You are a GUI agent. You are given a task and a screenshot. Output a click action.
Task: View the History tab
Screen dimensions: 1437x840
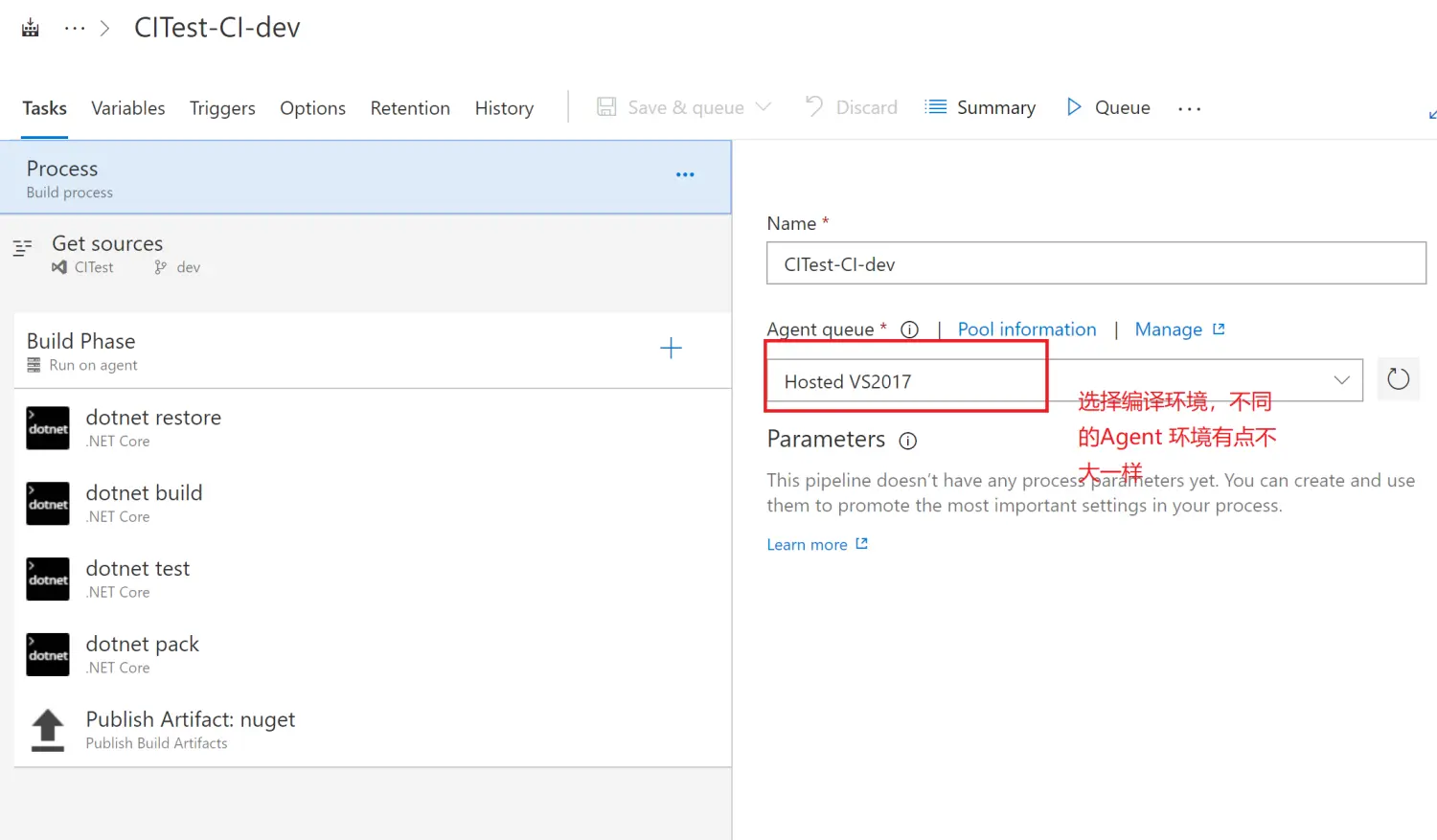[x=504, y=108]
